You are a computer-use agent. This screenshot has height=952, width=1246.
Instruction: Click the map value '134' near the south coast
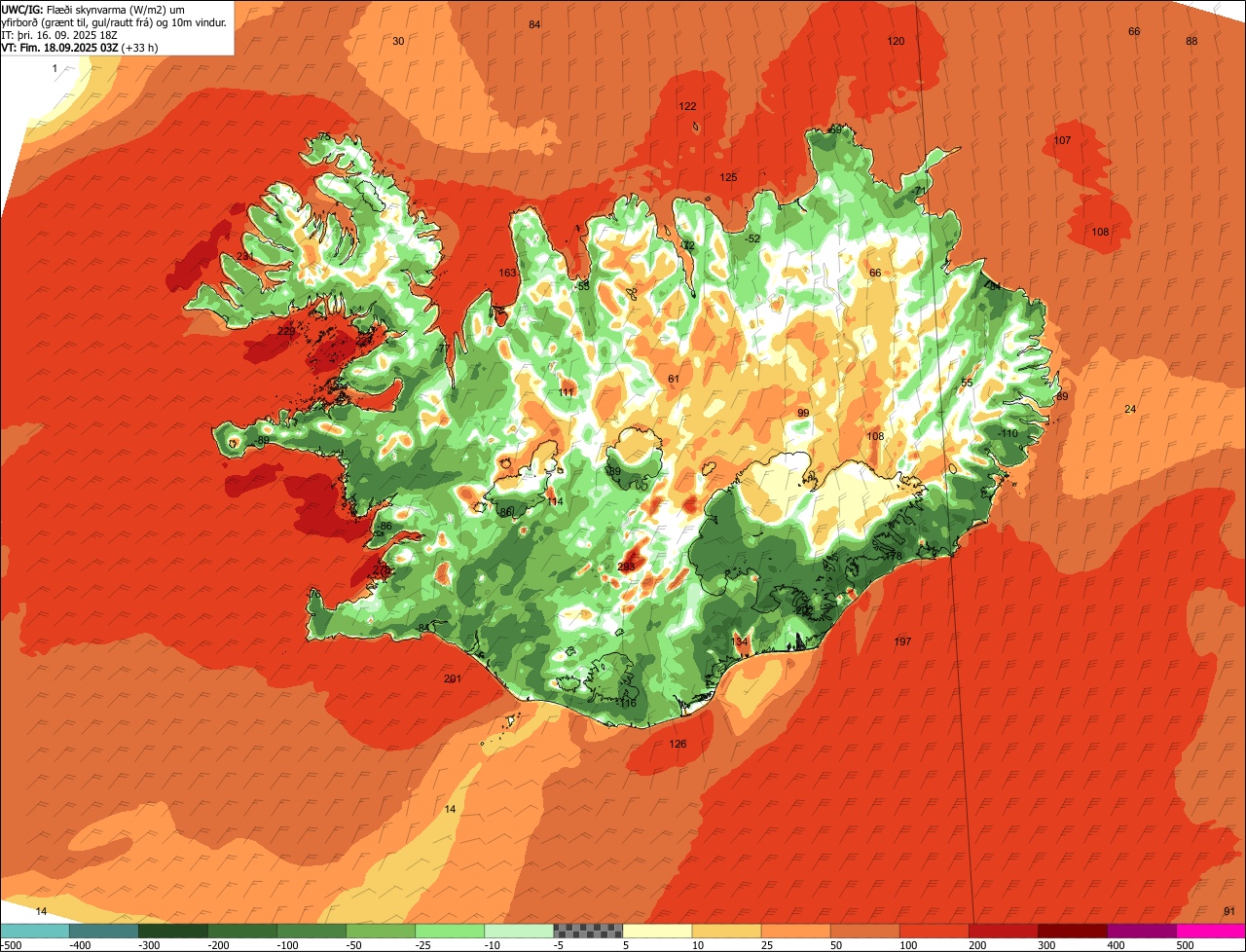click(740, 641)
